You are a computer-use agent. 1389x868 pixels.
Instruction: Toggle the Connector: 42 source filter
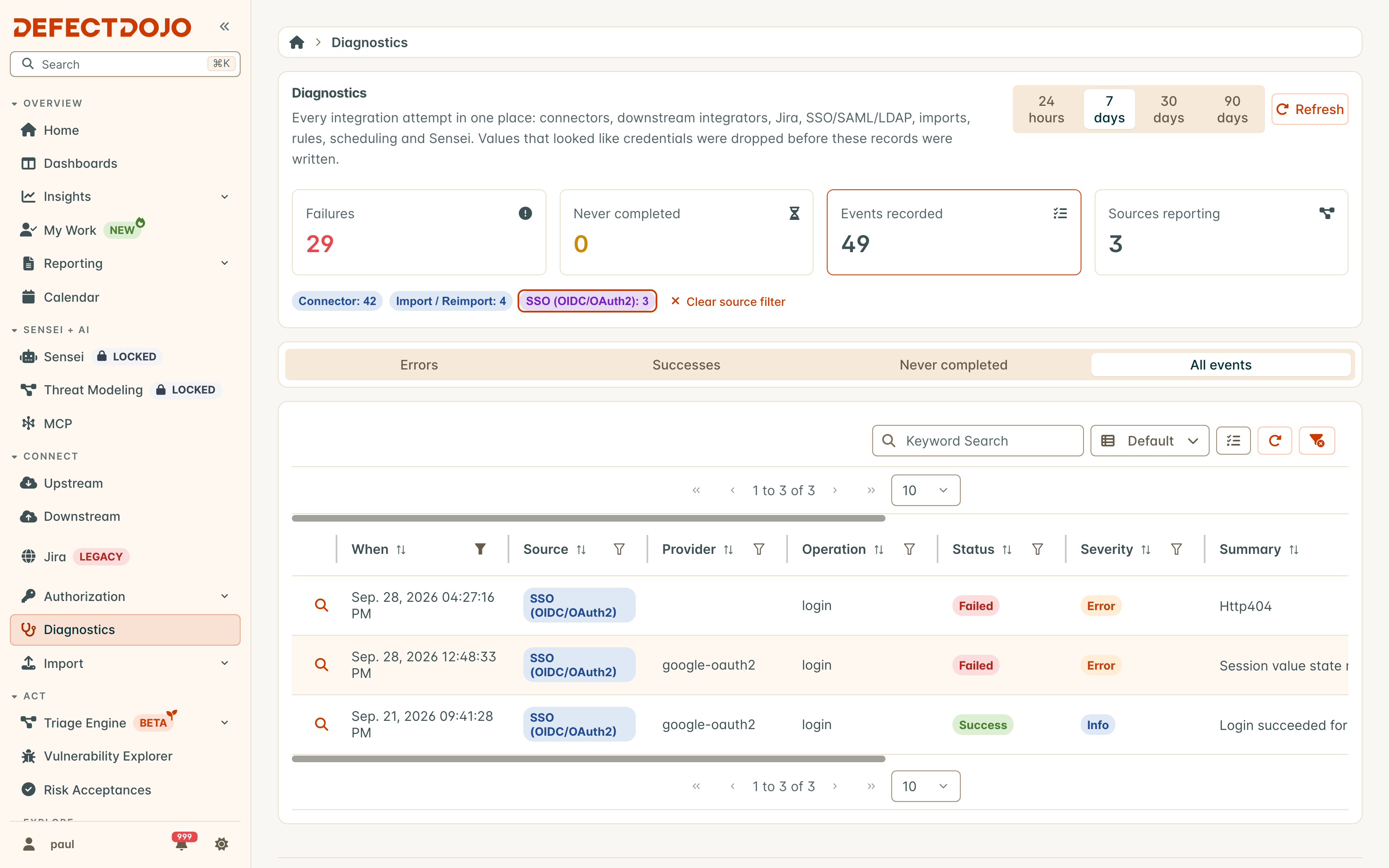point(337,301)
